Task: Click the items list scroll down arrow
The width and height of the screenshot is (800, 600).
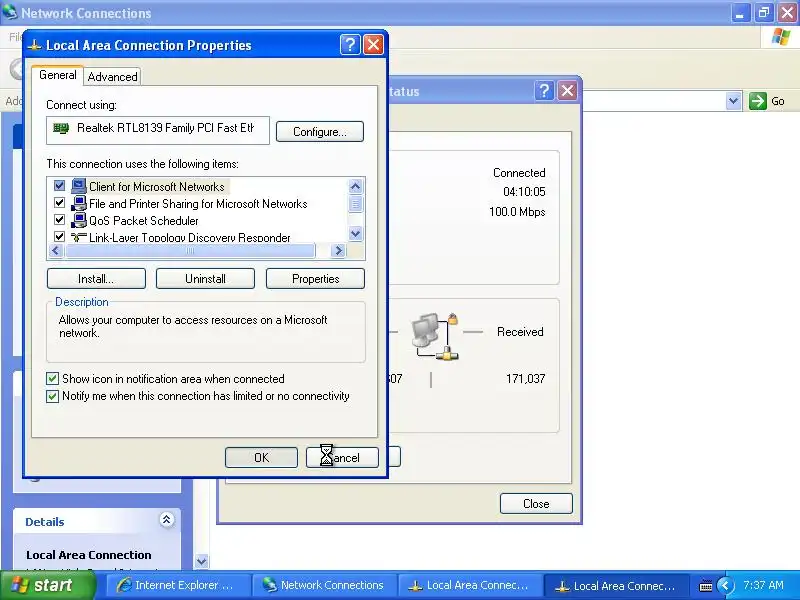Action: (356, 234)
